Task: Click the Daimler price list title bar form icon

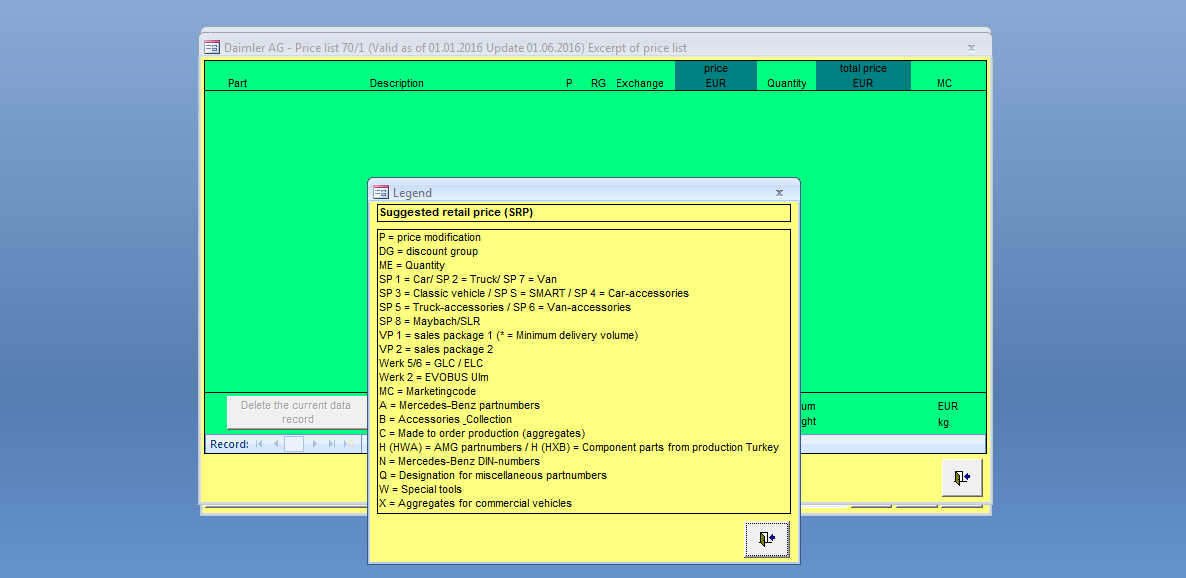Action: 212,47
